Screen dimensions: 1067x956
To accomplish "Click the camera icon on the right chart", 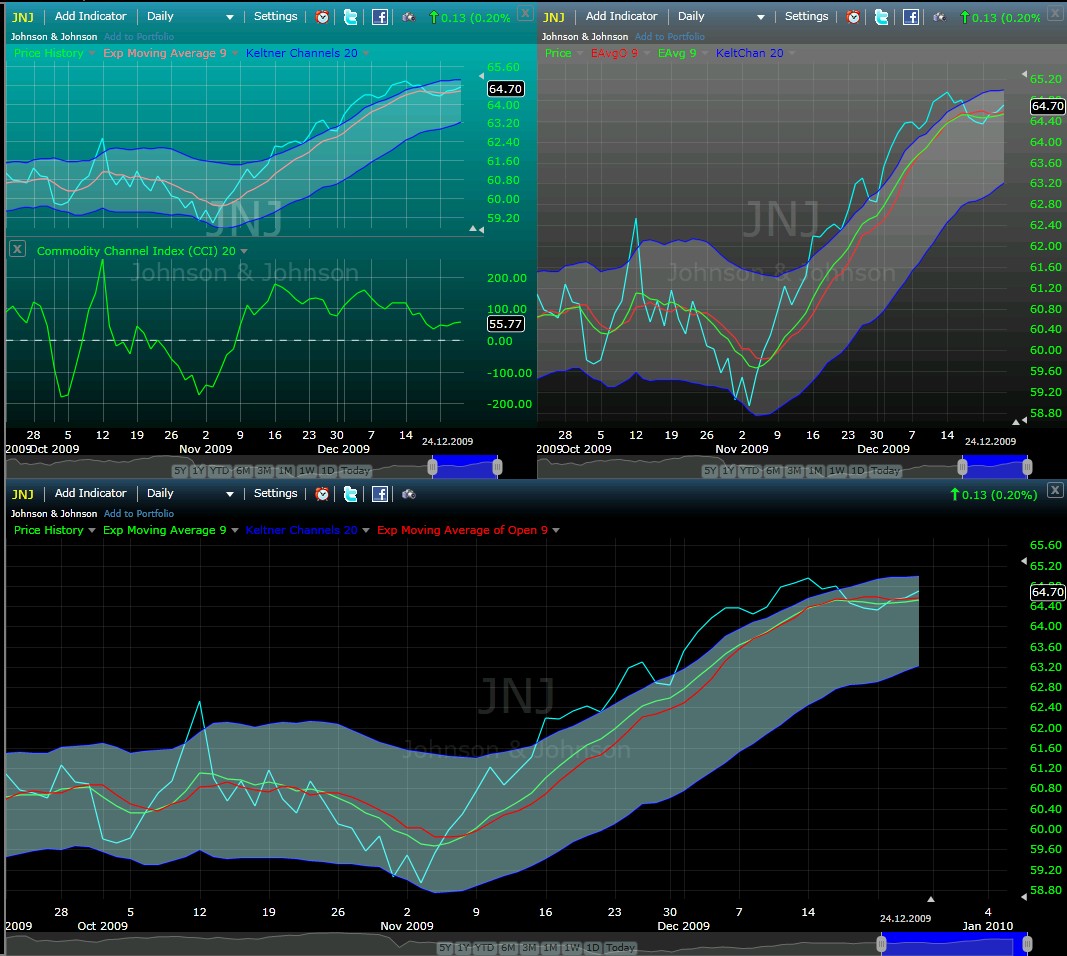I will pos(938,17).
